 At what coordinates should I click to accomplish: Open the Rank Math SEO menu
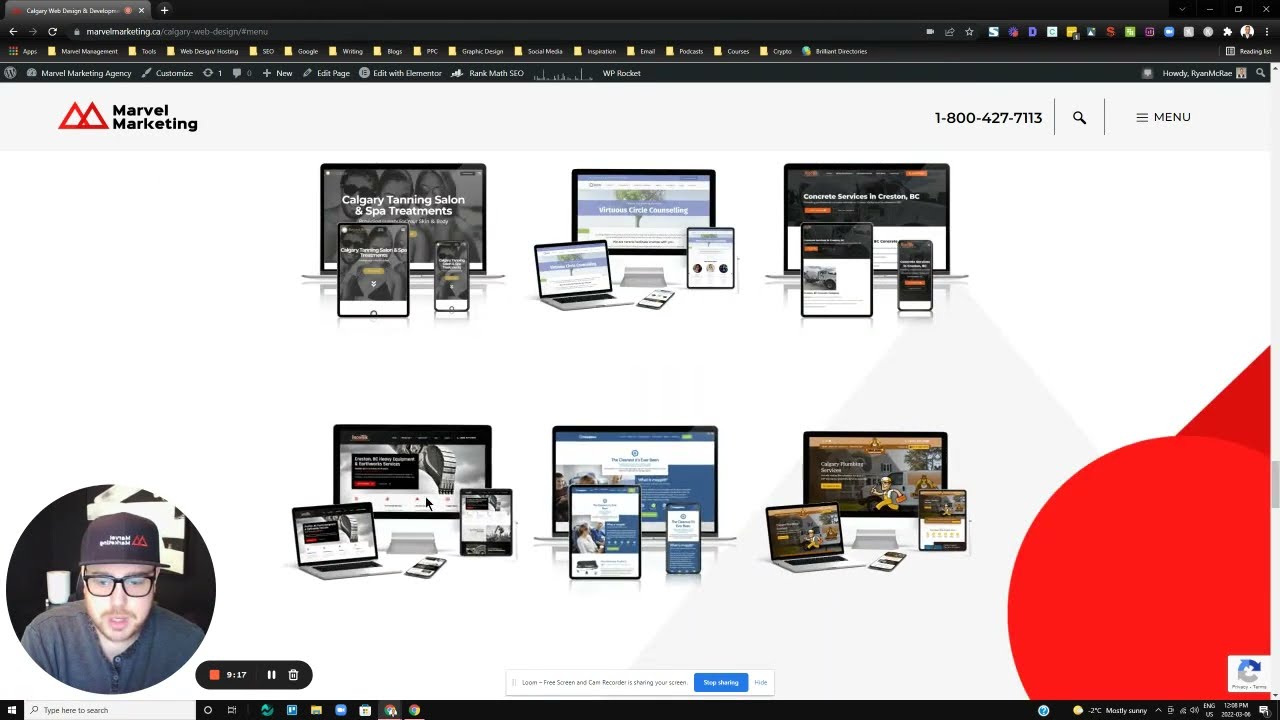488,73
